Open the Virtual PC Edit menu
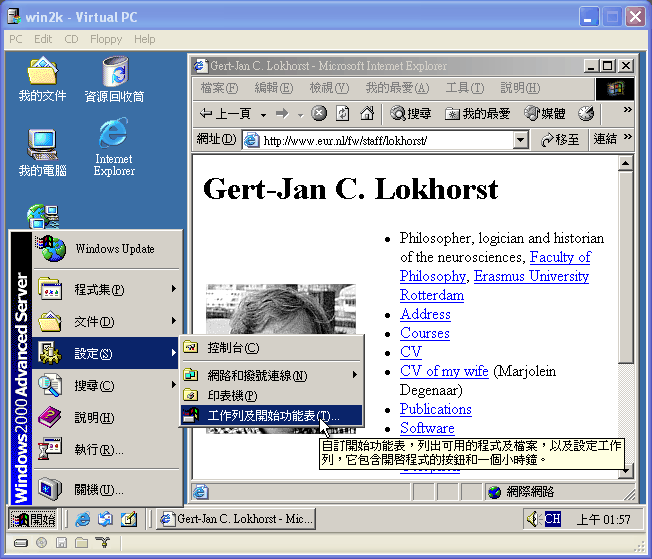Image resolution: width=652 pixels, height=559 pixels. 43,39
